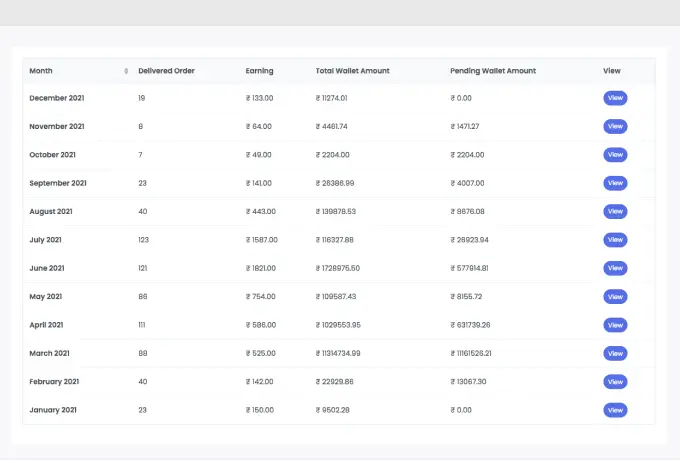Open View for May 2021 row

615,297
